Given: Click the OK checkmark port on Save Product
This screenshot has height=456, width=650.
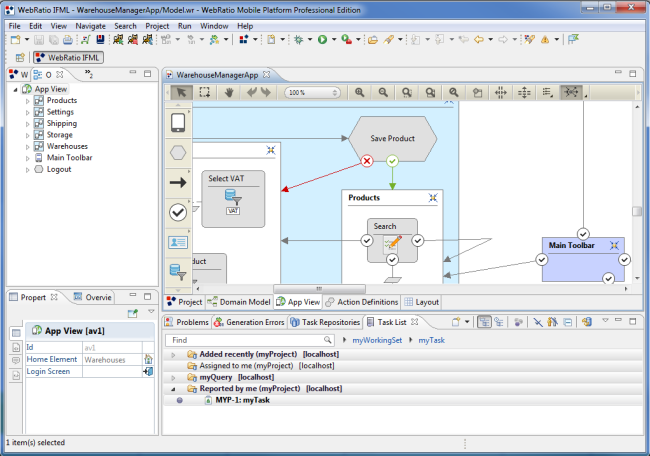Looking at the screenshot, I should tap(392, 161).
